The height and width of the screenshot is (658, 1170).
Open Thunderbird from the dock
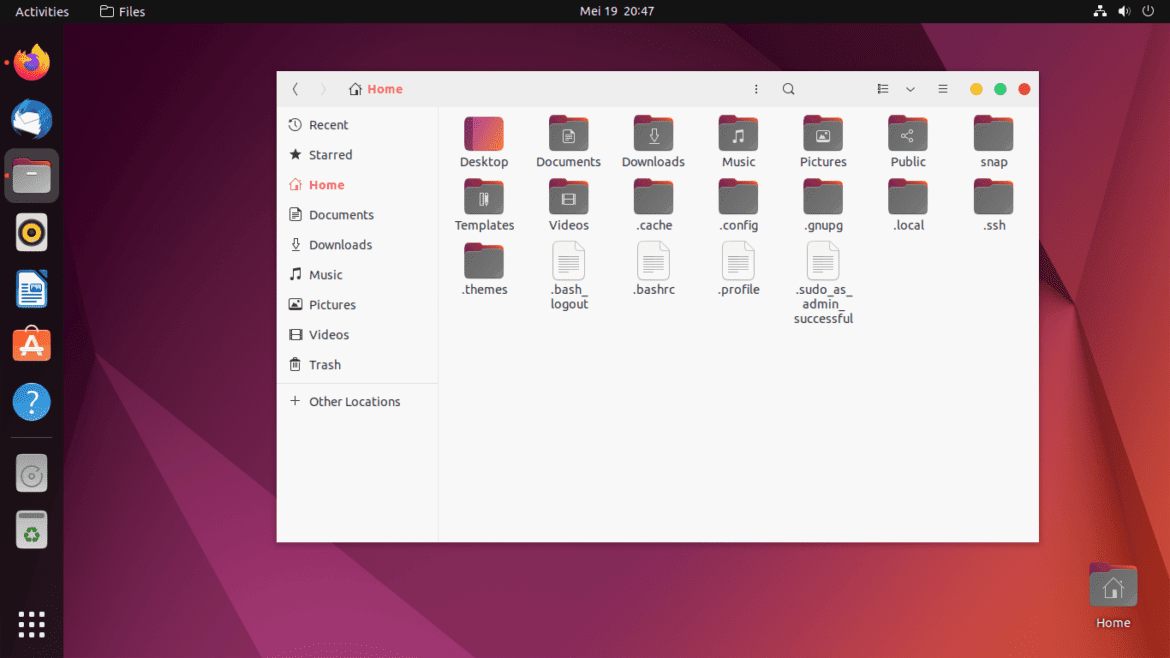[31, 118]
